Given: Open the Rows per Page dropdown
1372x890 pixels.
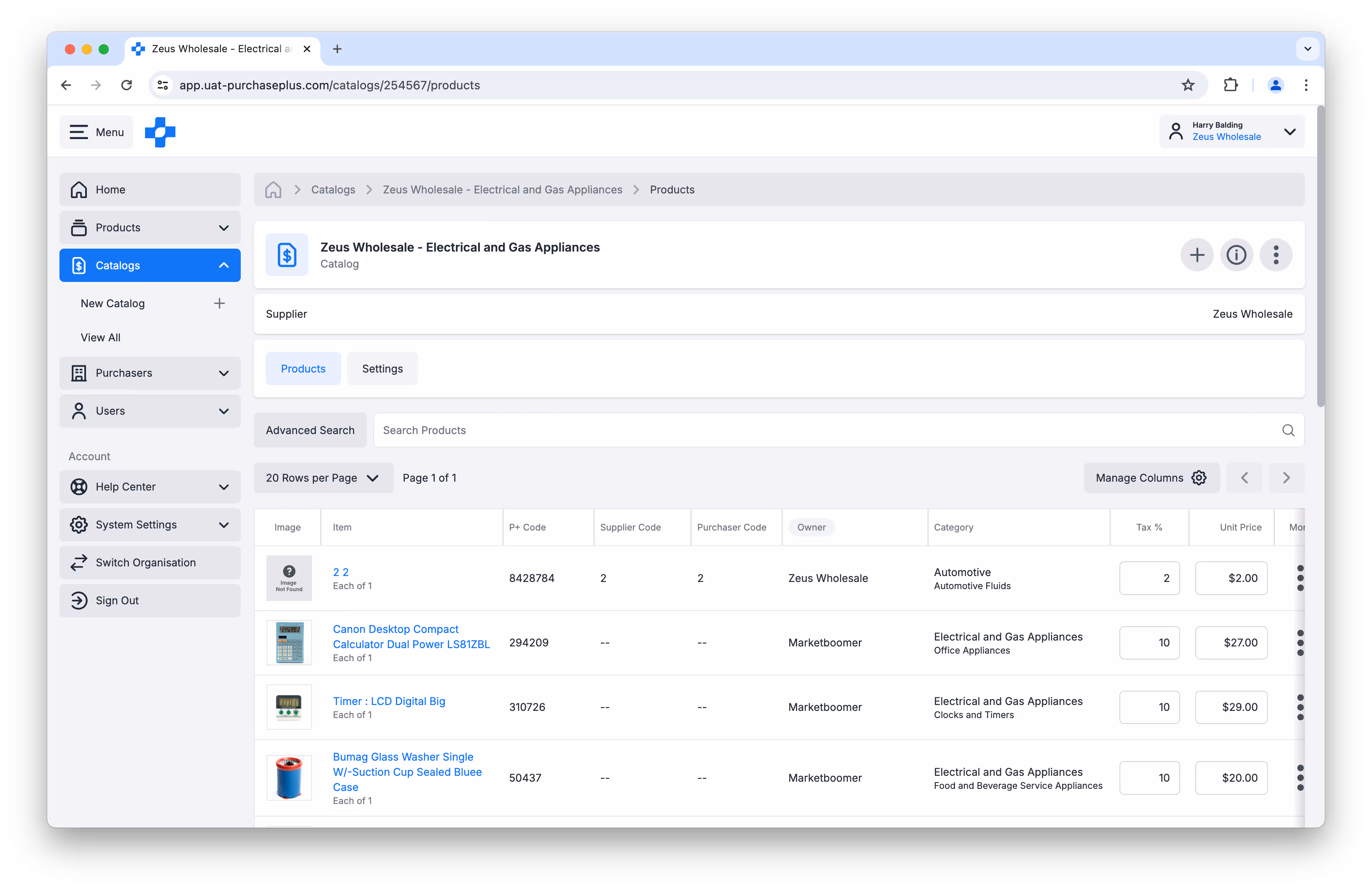Looking at the screenshot, I should point(323,477).
